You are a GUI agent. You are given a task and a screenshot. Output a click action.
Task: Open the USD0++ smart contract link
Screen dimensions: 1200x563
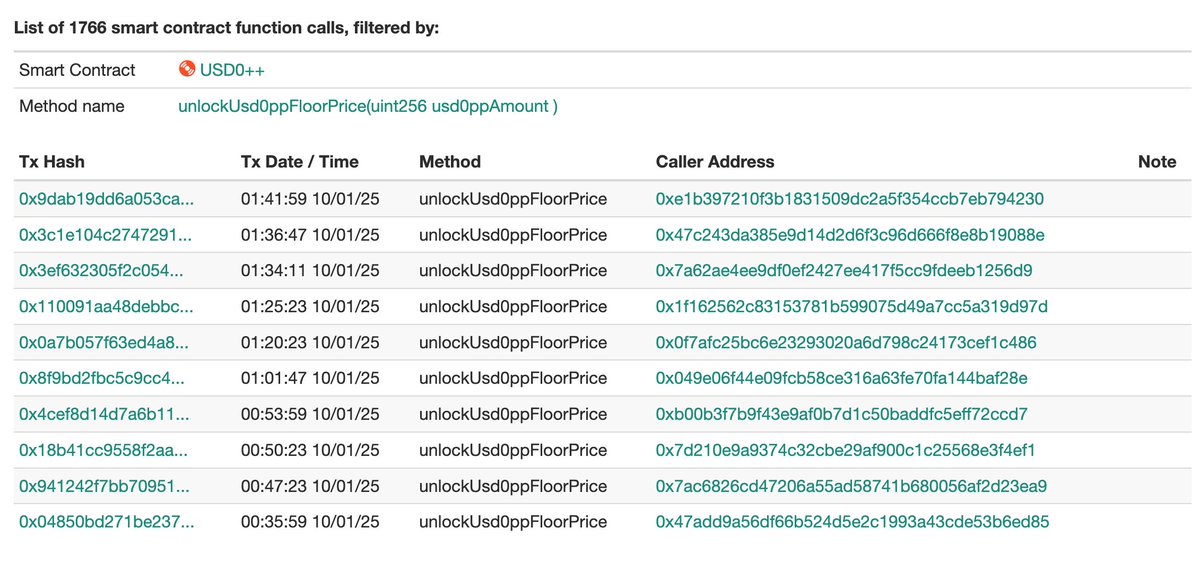click(232, 70)
